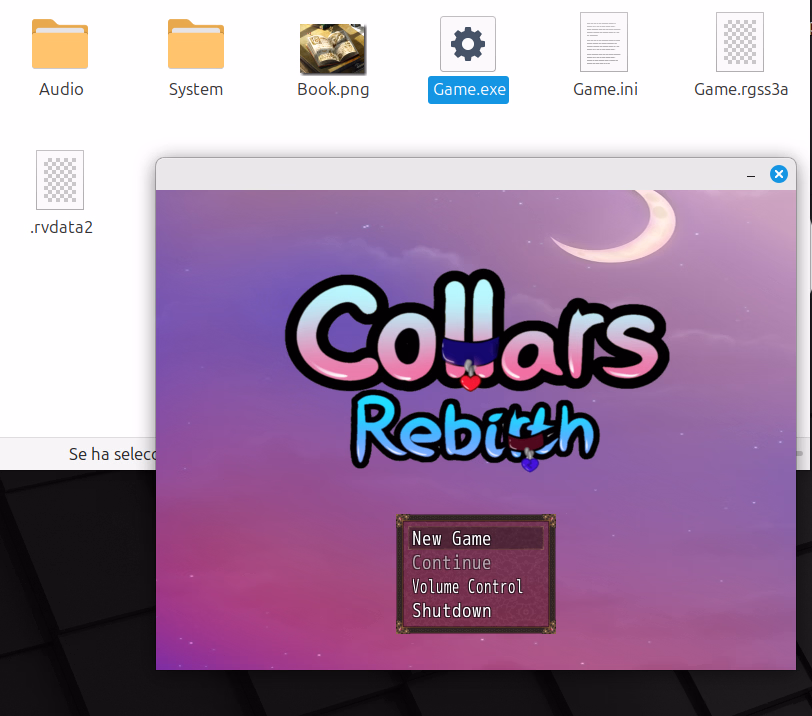Select Shutdown in the title menu
812x716 pixels.
tap(474, 611)
